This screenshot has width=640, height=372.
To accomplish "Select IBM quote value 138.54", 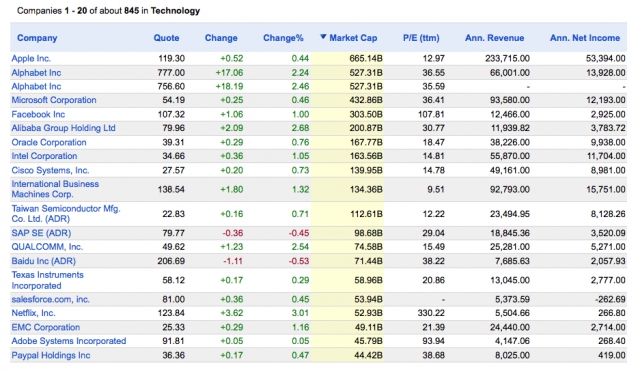I will coord(171,189).
